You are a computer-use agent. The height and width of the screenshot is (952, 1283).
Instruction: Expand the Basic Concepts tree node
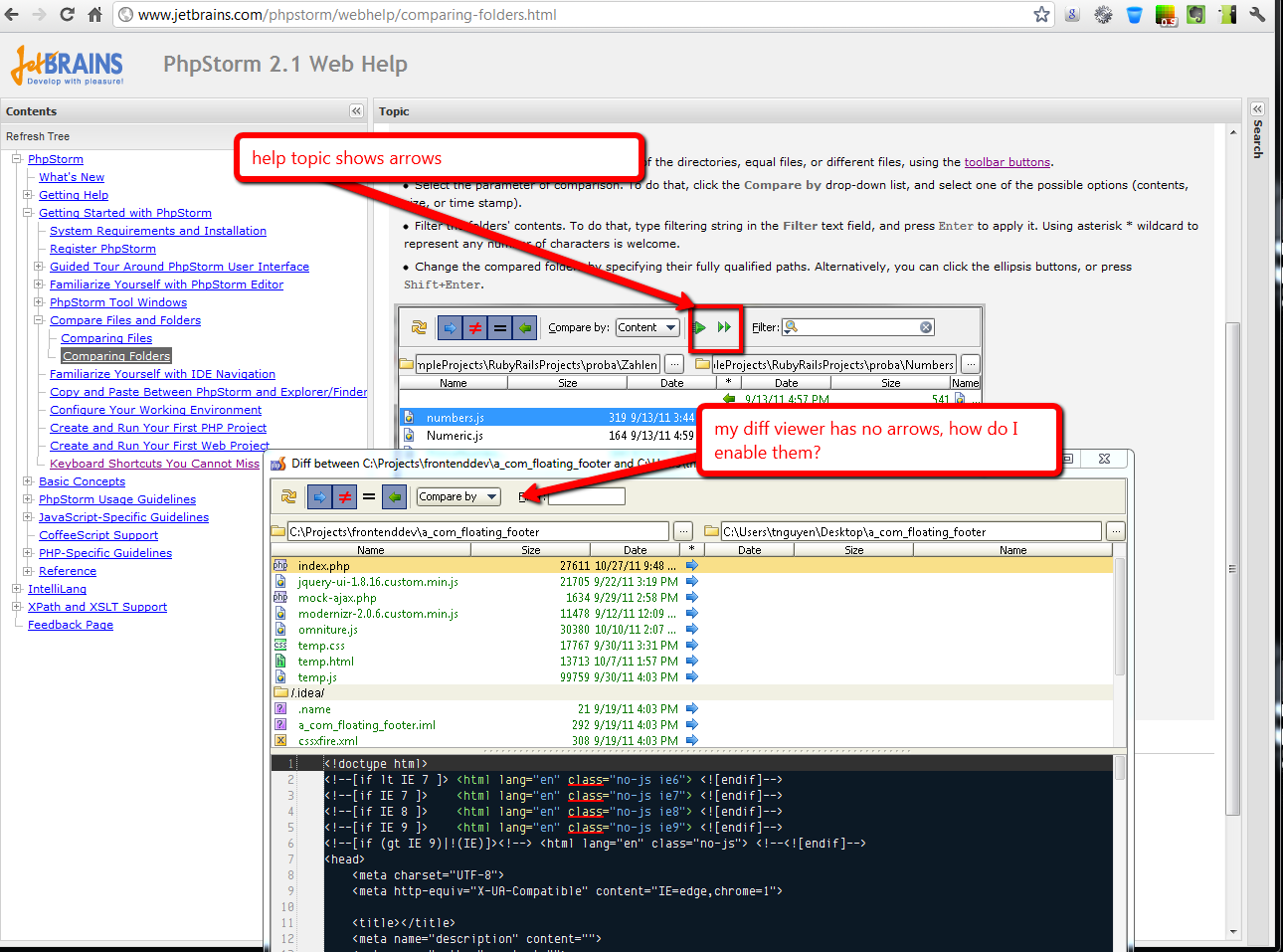(x=28, y=481)
